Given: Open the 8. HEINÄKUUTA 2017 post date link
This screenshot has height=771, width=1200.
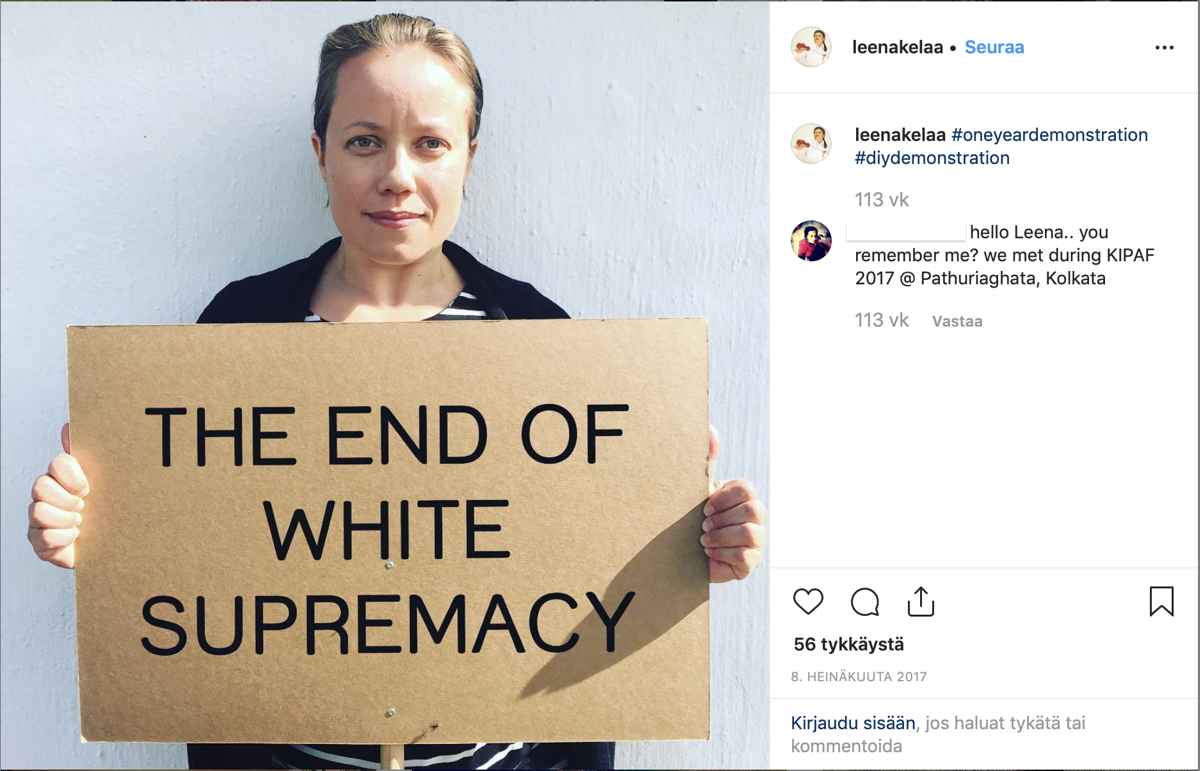Looking at the screenshot, I should coord(859,677).
